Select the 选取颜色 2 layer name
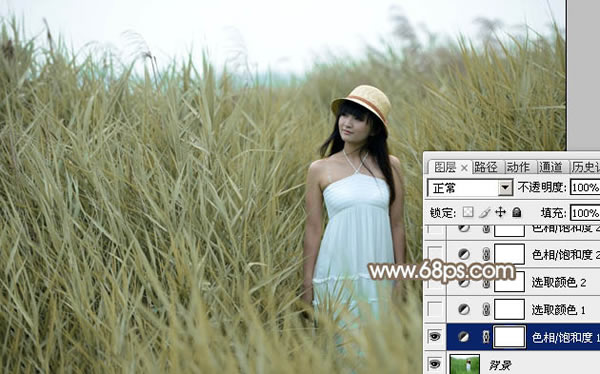Image resolution: width=600 pixels, height=374 pixels. point(559,283)
